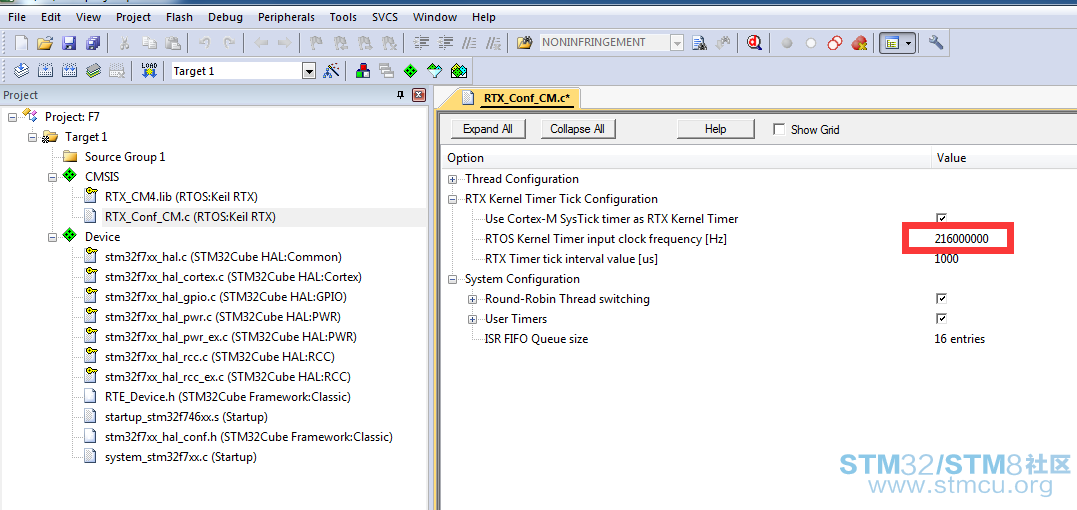
Task: Open Options for Target magic wand icon
Action: [332, 71]
